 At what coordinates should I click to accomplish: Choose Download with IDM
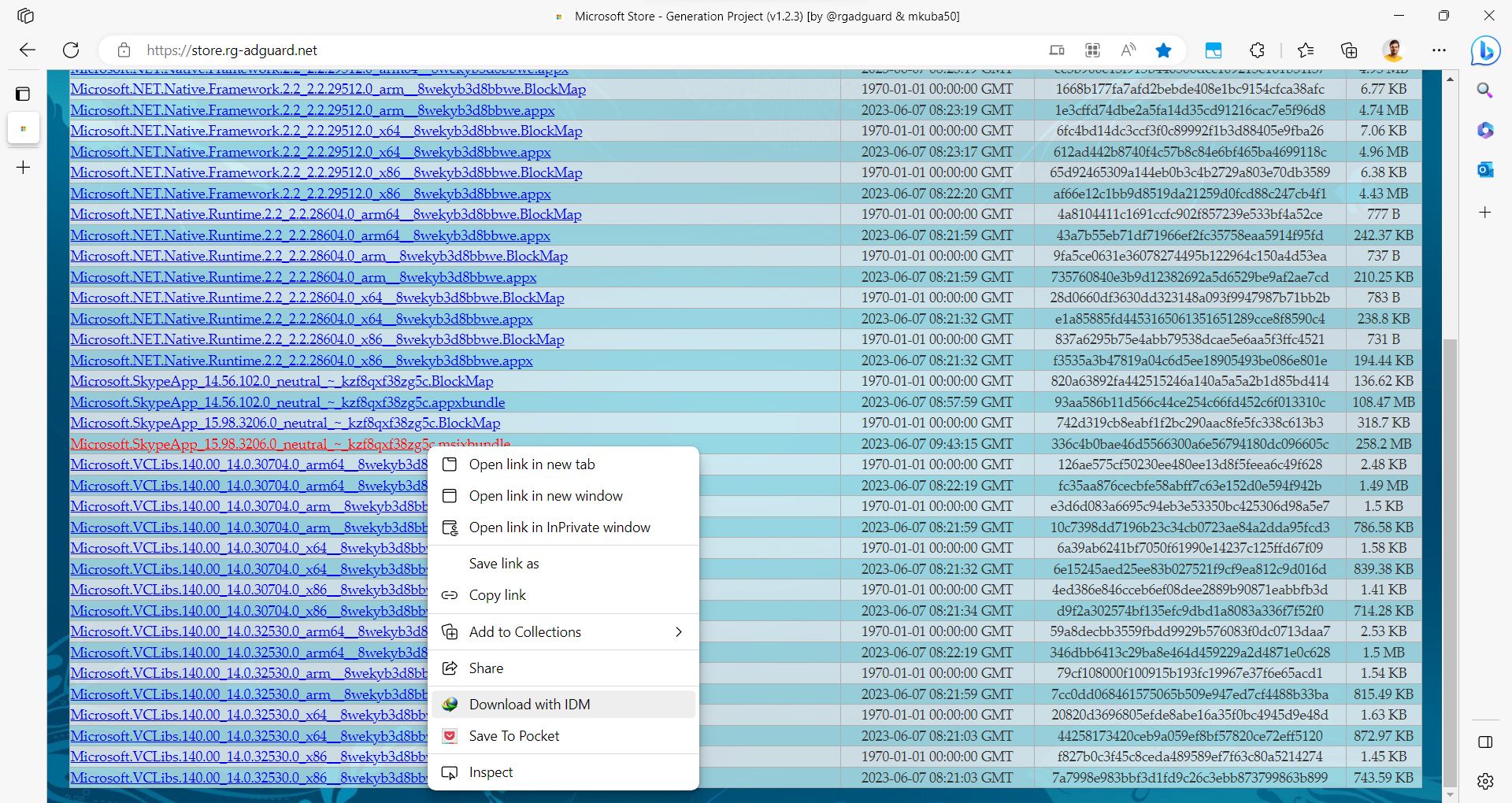point(564,705)
